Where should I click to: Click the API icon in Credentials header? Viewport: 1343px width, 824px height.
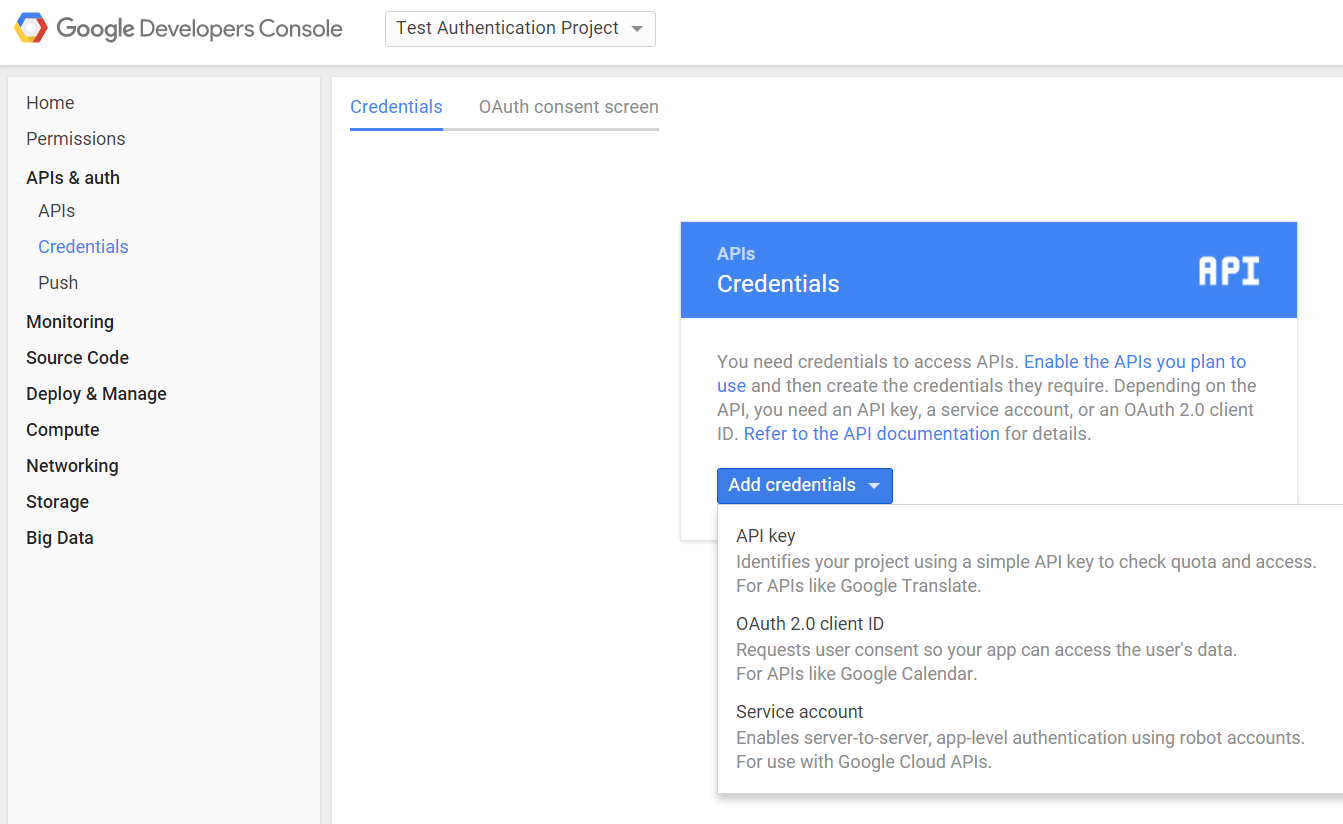1228,271
